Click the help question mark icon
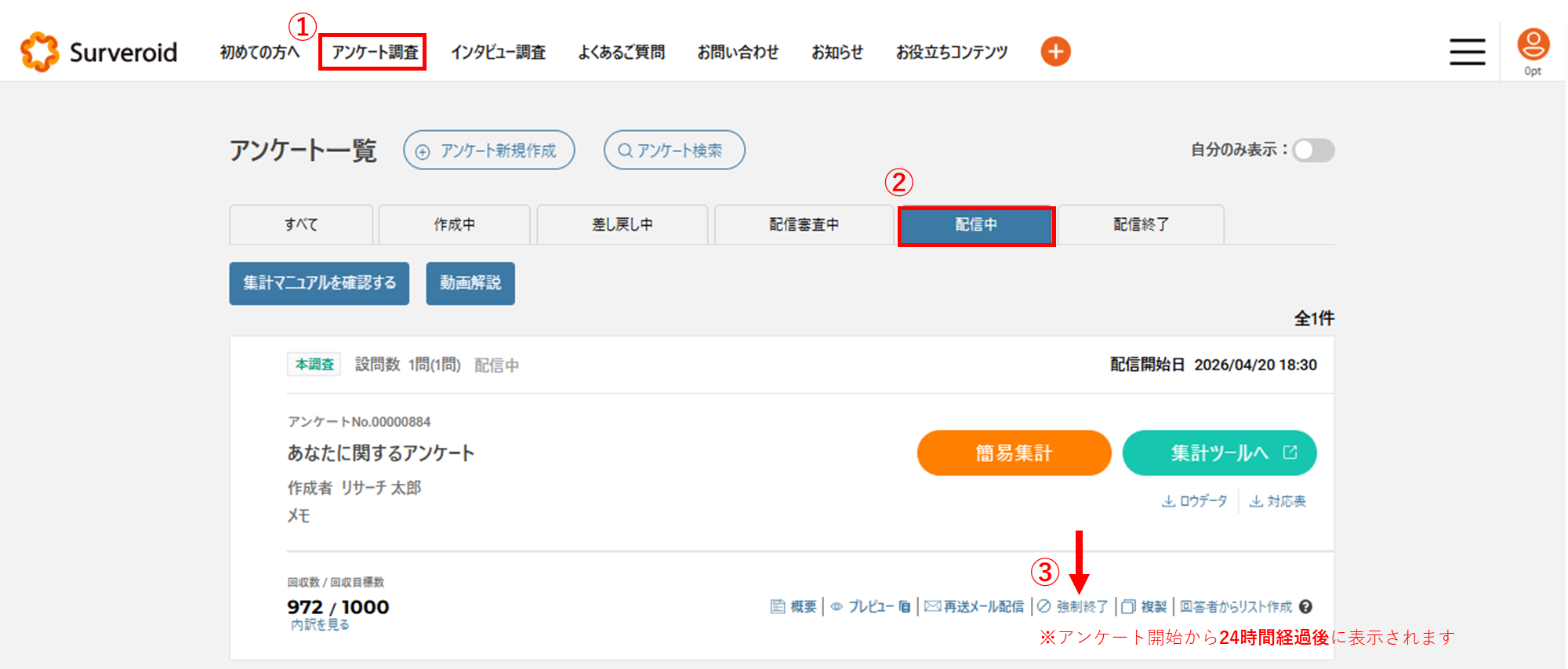1568x669 pixels. coord(1305,606)
